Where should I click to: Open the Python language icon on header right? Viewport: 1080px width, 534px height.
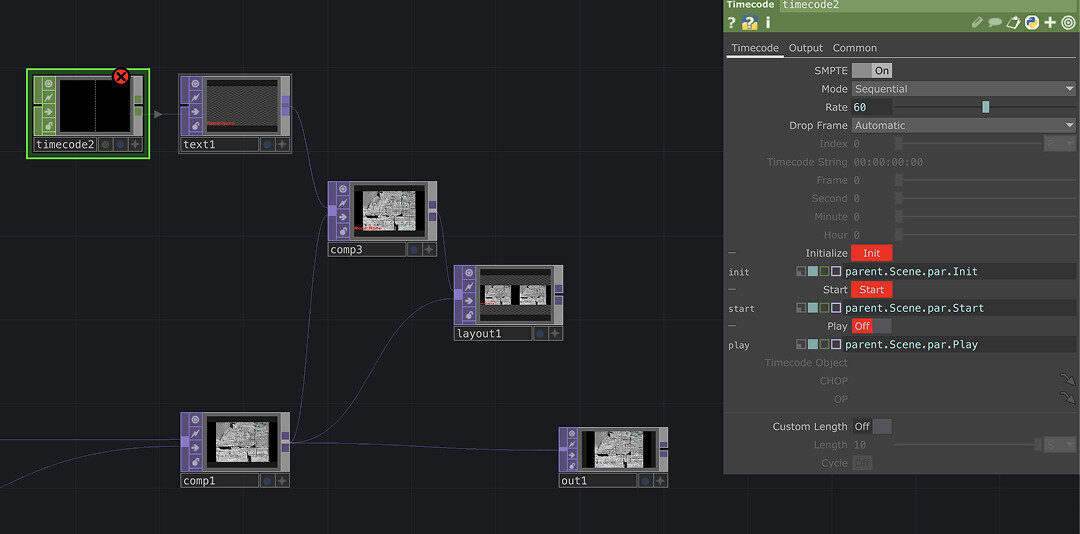1032,23
